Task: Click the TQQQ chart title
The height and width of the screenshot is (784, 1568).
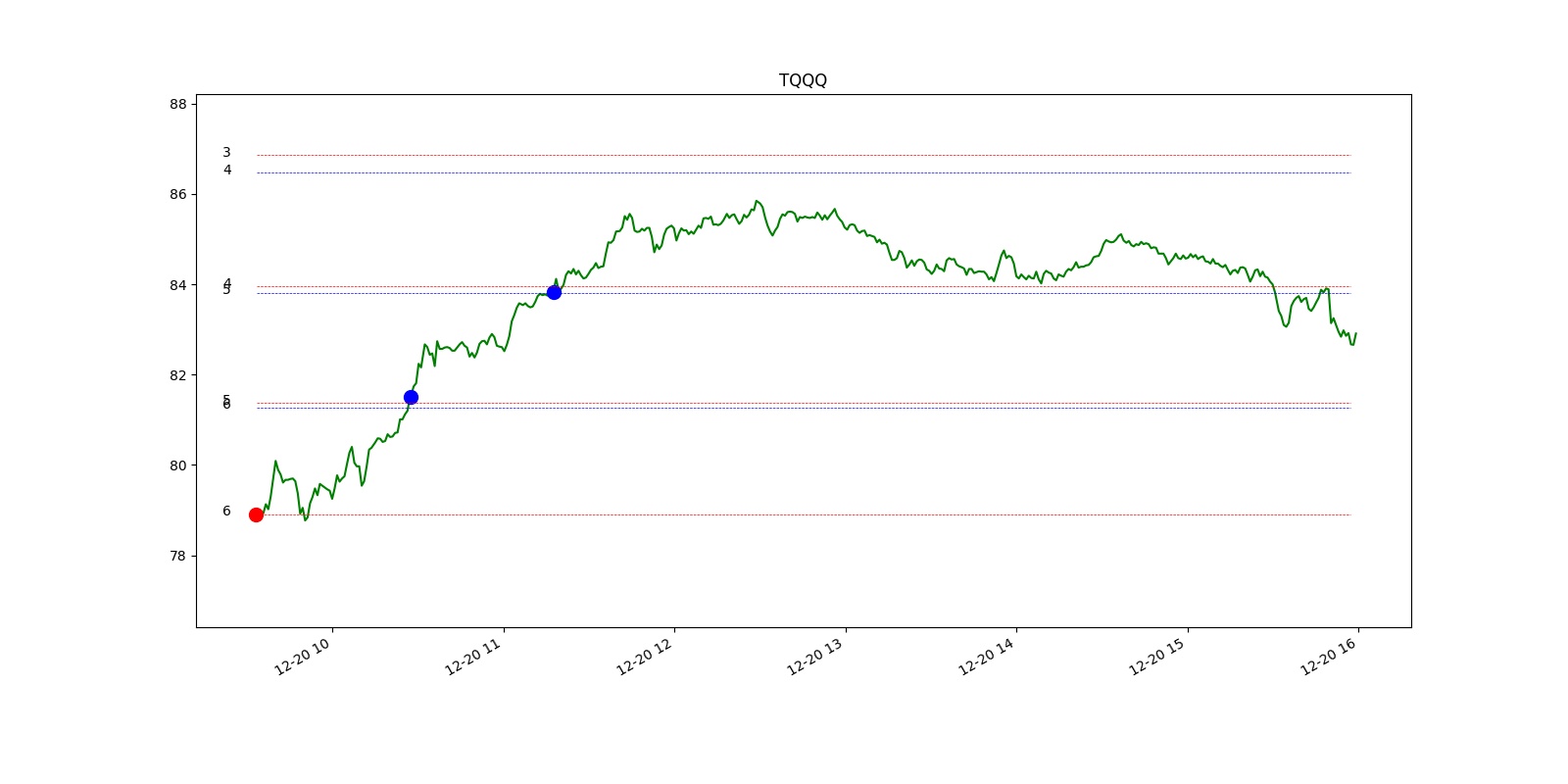Action: click(x=803, y=80)
